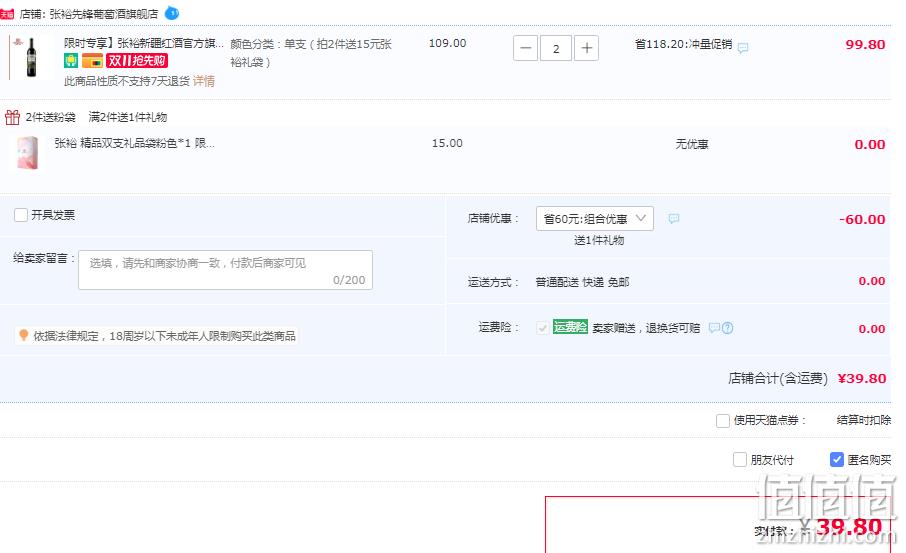Click the orange credit card icon under title
This screenshot has width=906, height=553.
[92, 61]
